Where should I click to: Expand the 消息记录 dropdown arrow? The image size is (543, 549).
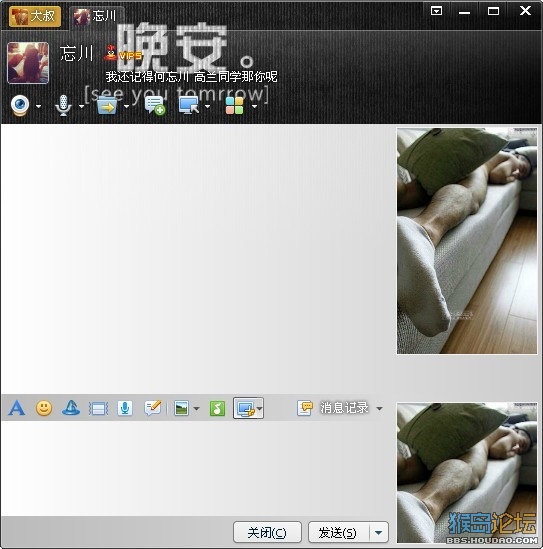(380, 409)
